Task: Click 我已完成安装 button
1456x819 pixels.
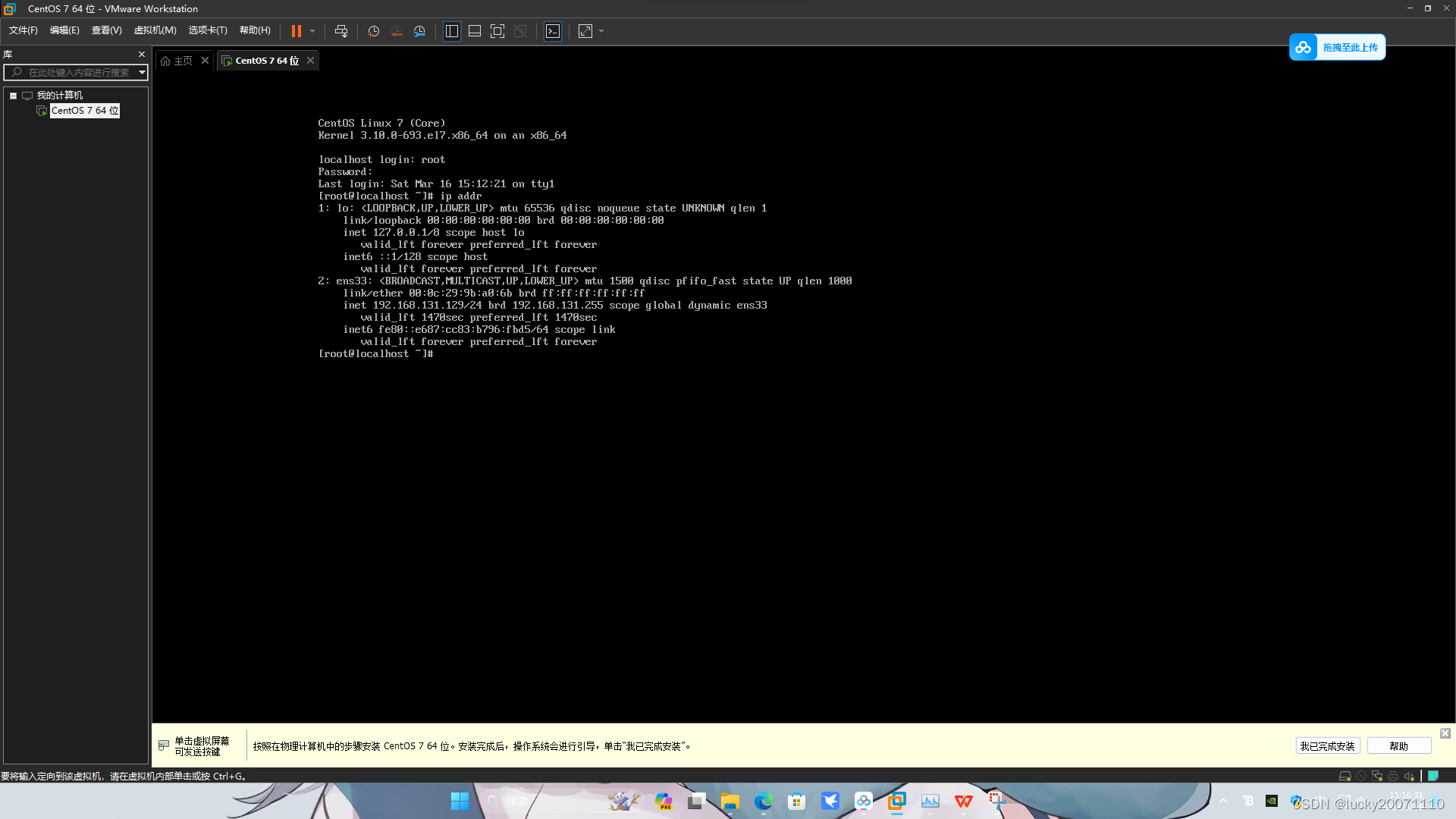Action: point(1327,746)
